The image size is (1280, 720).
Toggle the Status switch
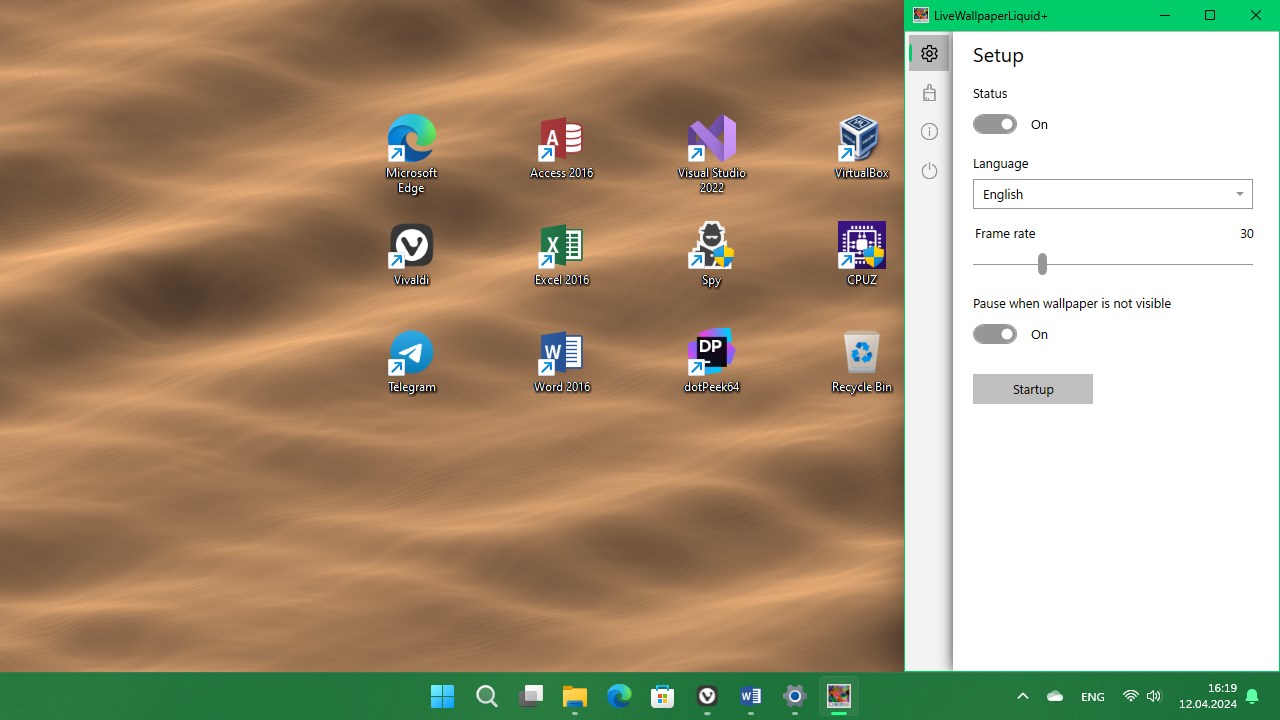(x=995, y=124)
